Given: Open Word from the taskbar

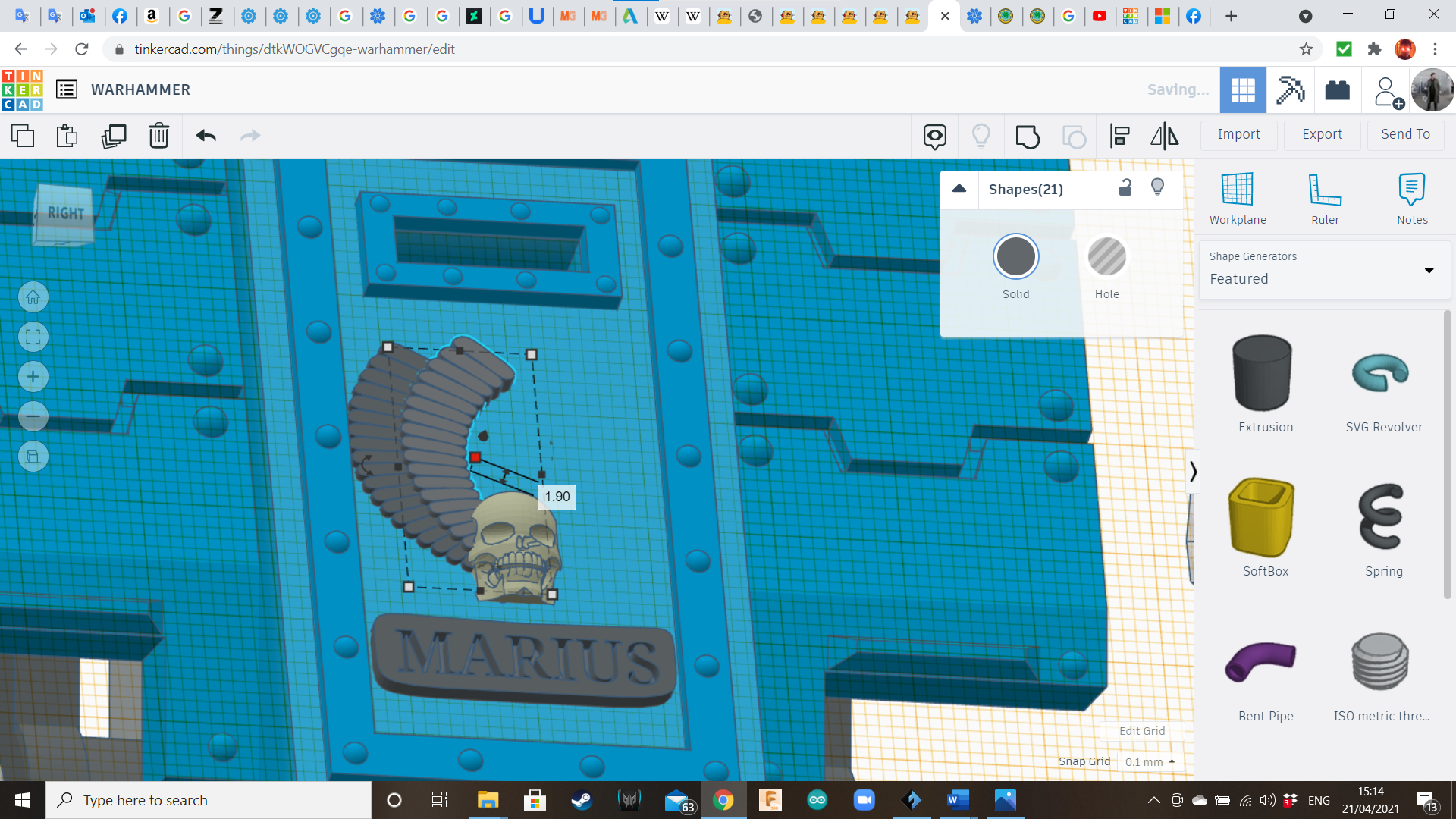Looking at the screenshot, I should 958,800.
